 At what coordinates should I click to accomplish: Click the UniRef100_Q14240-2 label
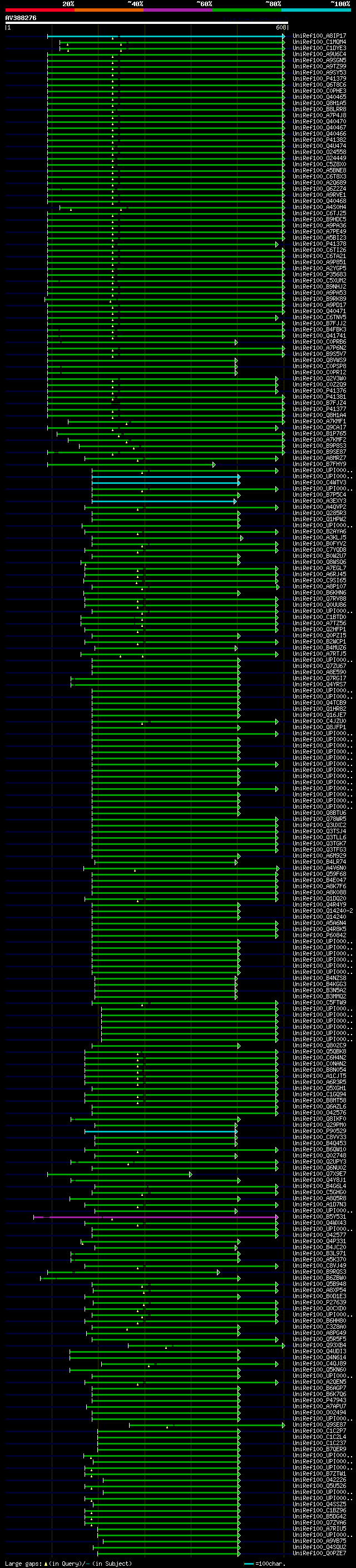tap(323, 911)
